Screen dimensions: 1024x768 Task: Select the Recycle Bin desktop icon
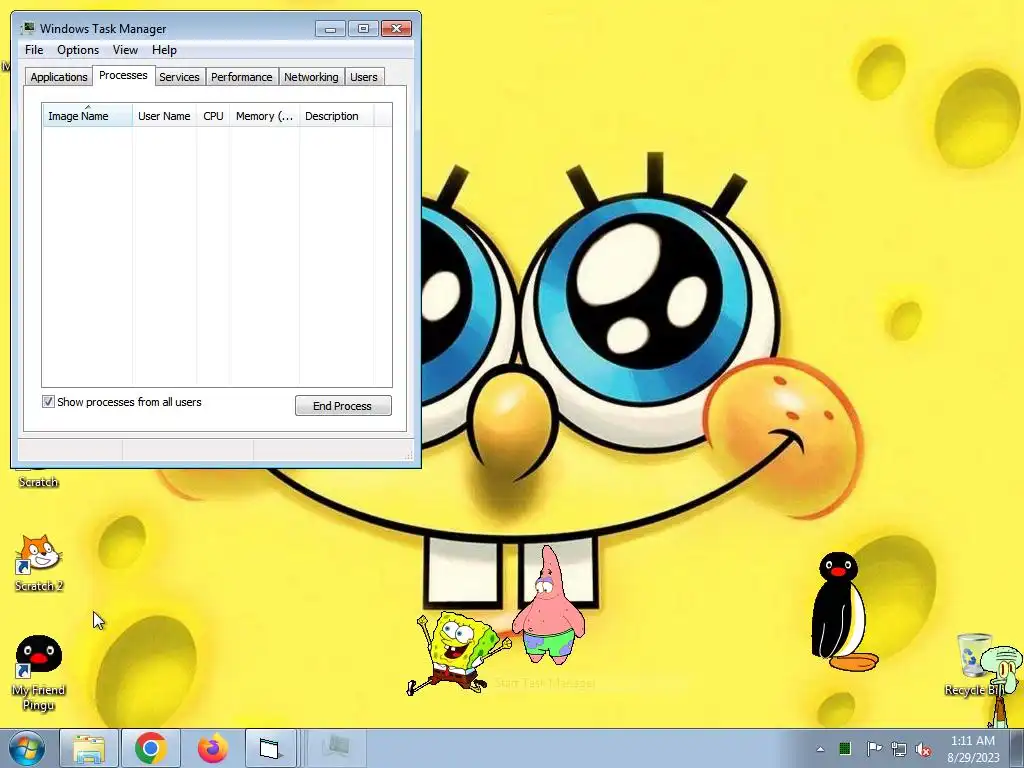tap(973, 664)
